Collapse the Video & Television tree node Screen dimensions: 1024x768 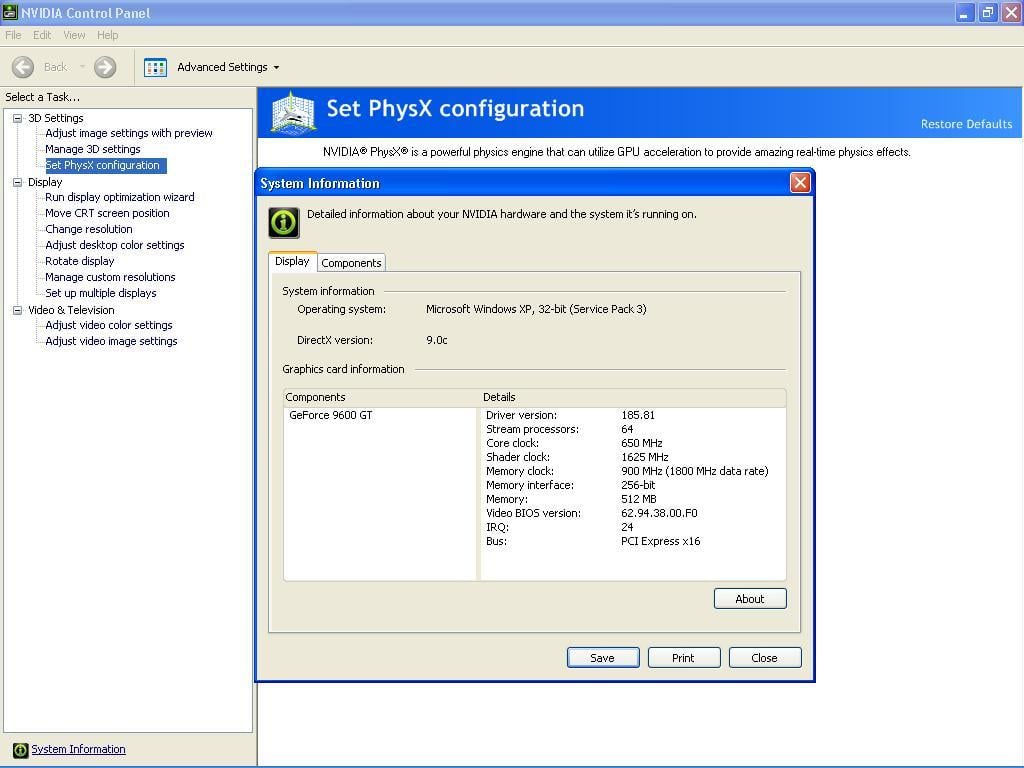(18, 310)
